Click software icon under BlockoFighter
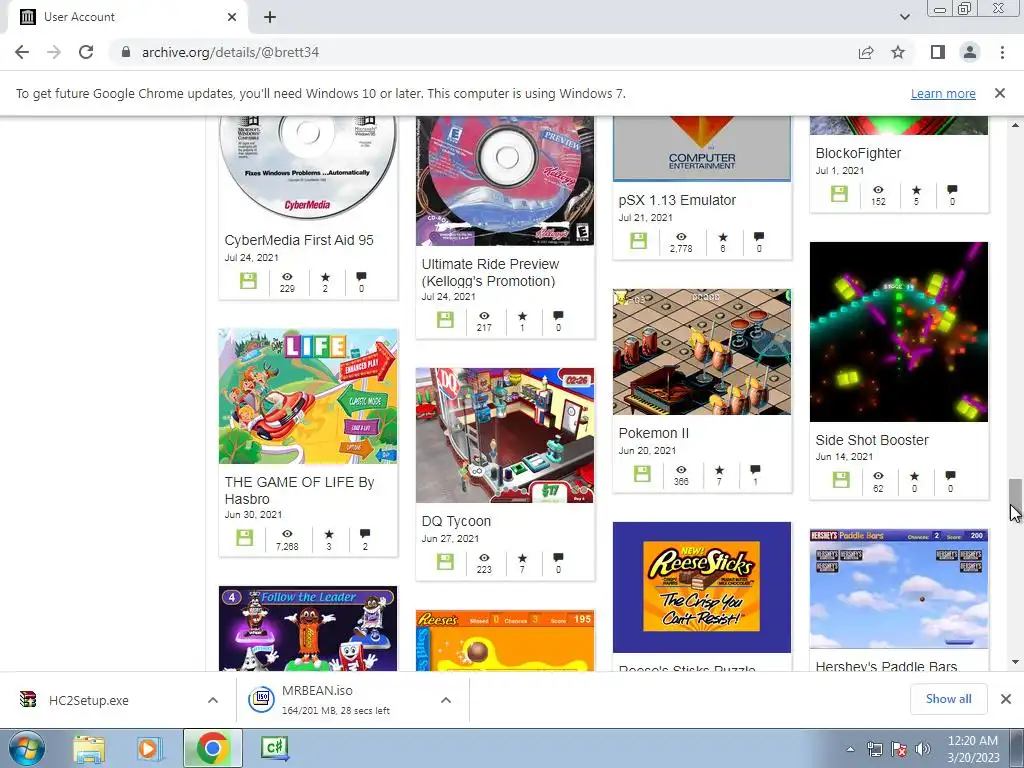 [x=839, y=193]
